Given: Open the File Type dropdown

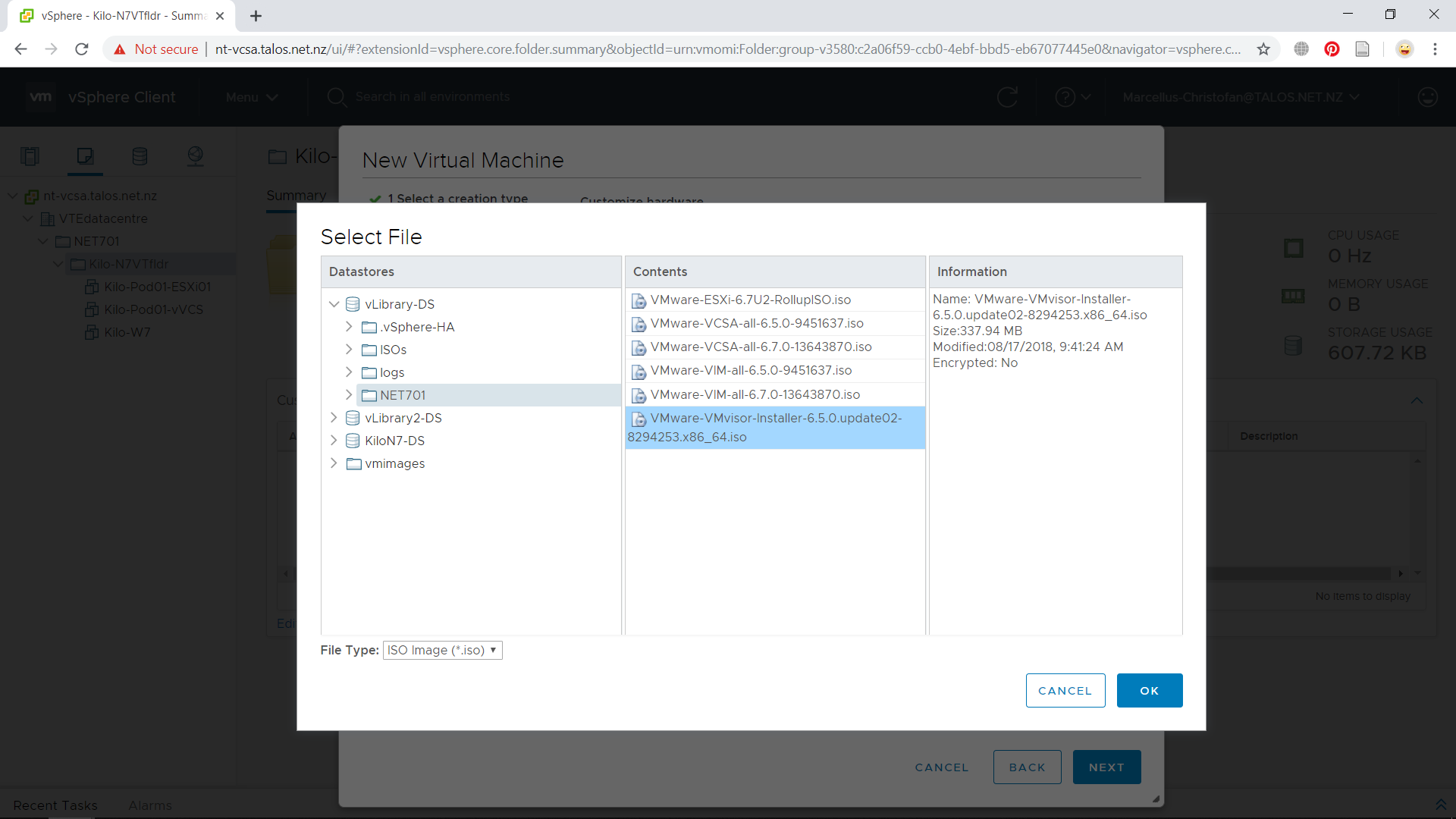Looking at the screenshot, I should click(442, 650).
